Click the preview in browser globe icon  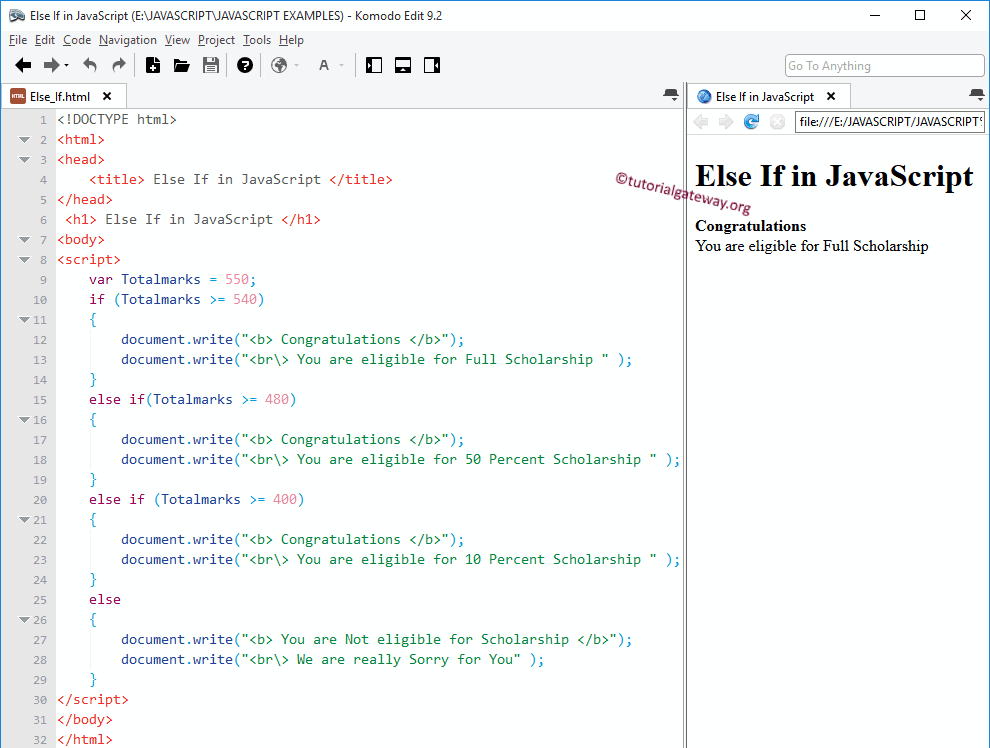pyautogui.click(x=279, y=66)
